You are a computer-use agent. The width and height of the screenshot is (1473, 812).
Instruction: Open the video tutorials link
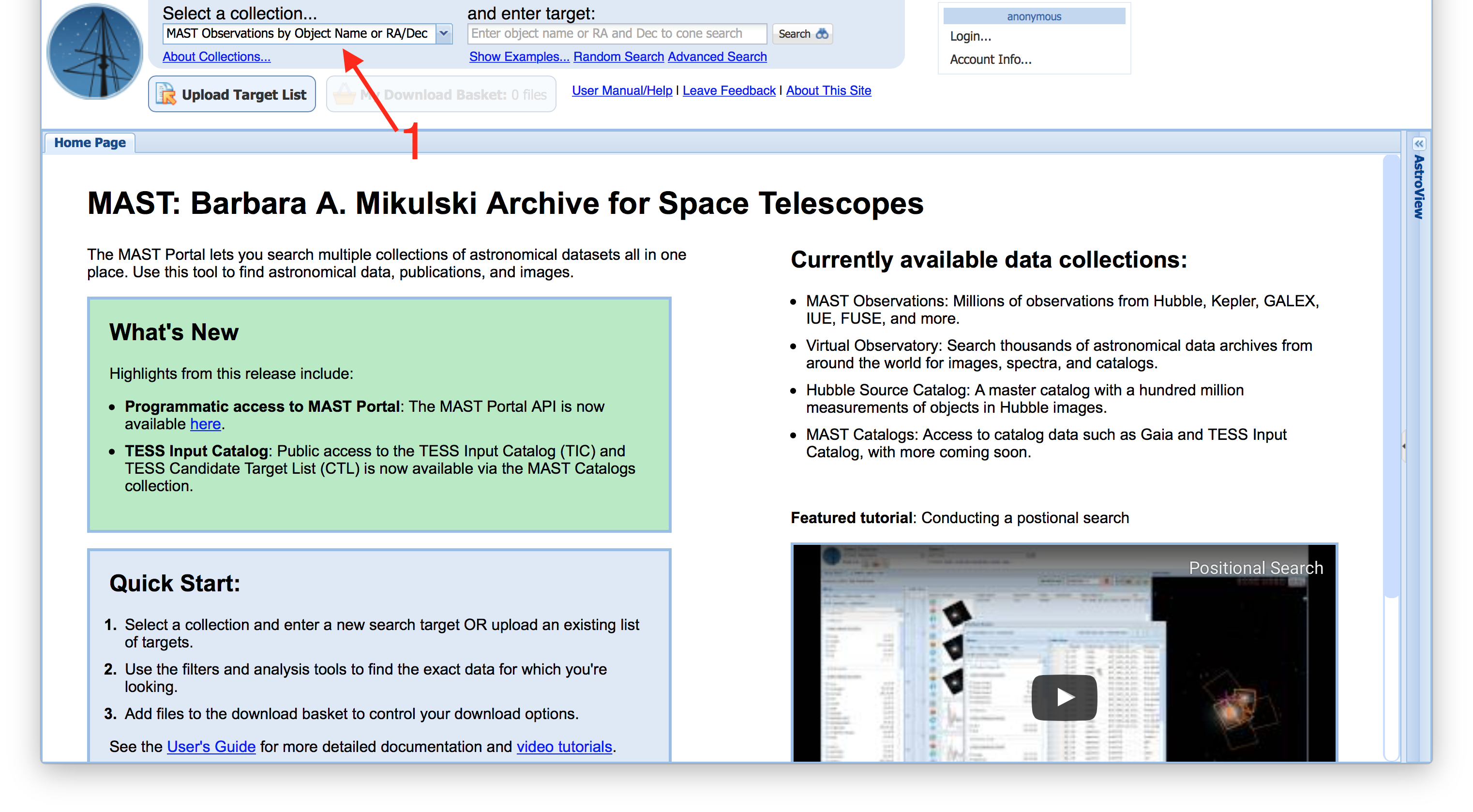click(564, 746)
